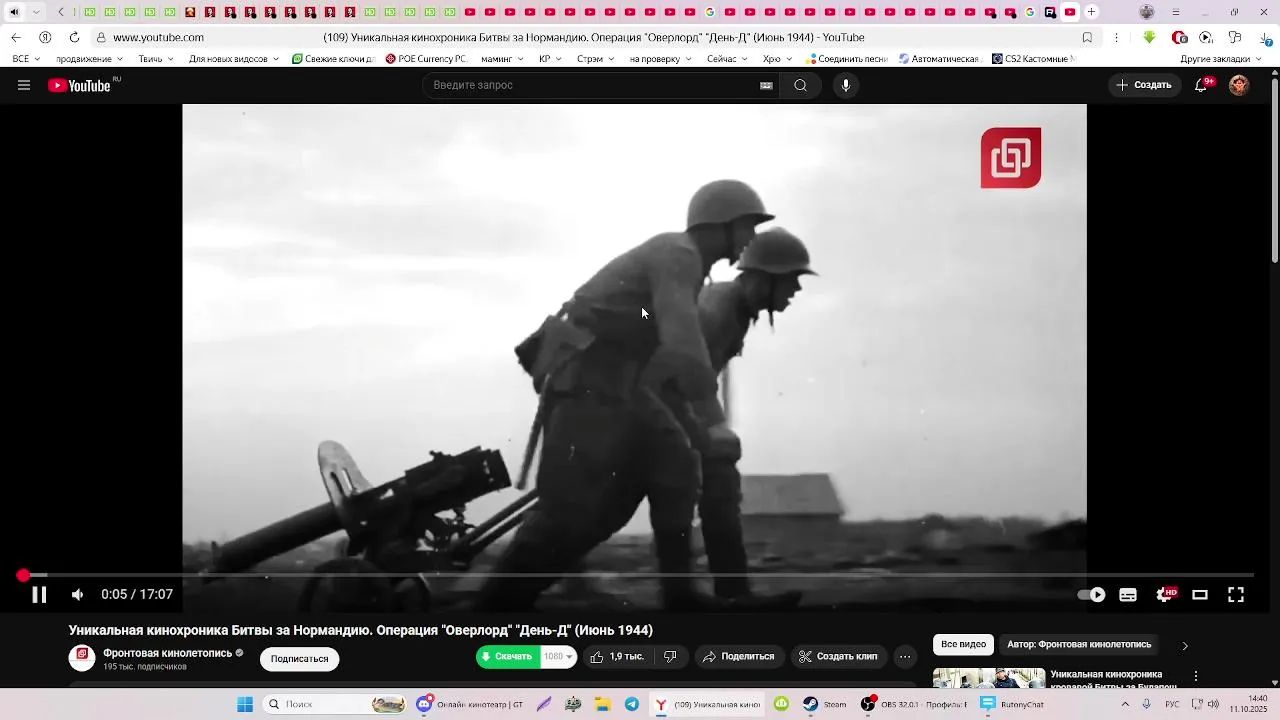
Task: Open the ВСЕ bookmarks folder
Action: [25, 59]
